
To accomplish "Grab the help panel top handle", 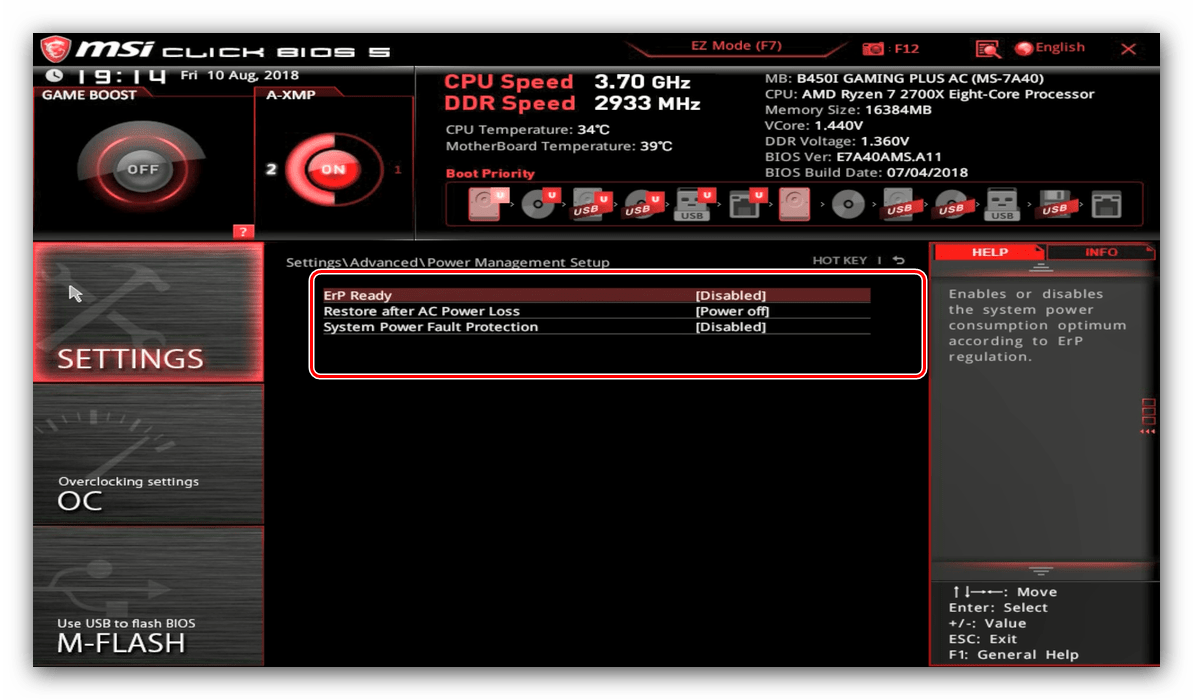I will pos(1040,268).
